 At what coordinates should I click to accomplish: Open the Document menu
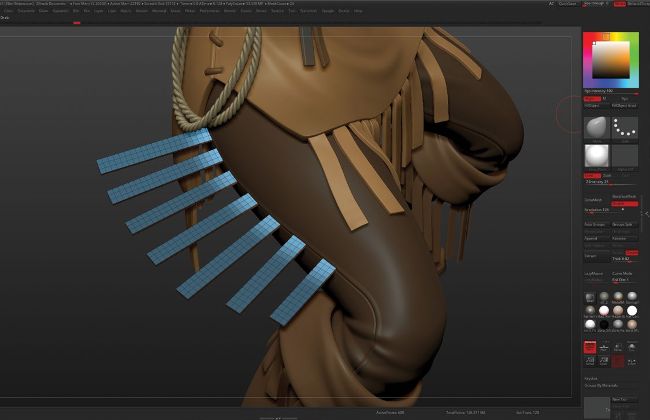(x=23, y=11)
